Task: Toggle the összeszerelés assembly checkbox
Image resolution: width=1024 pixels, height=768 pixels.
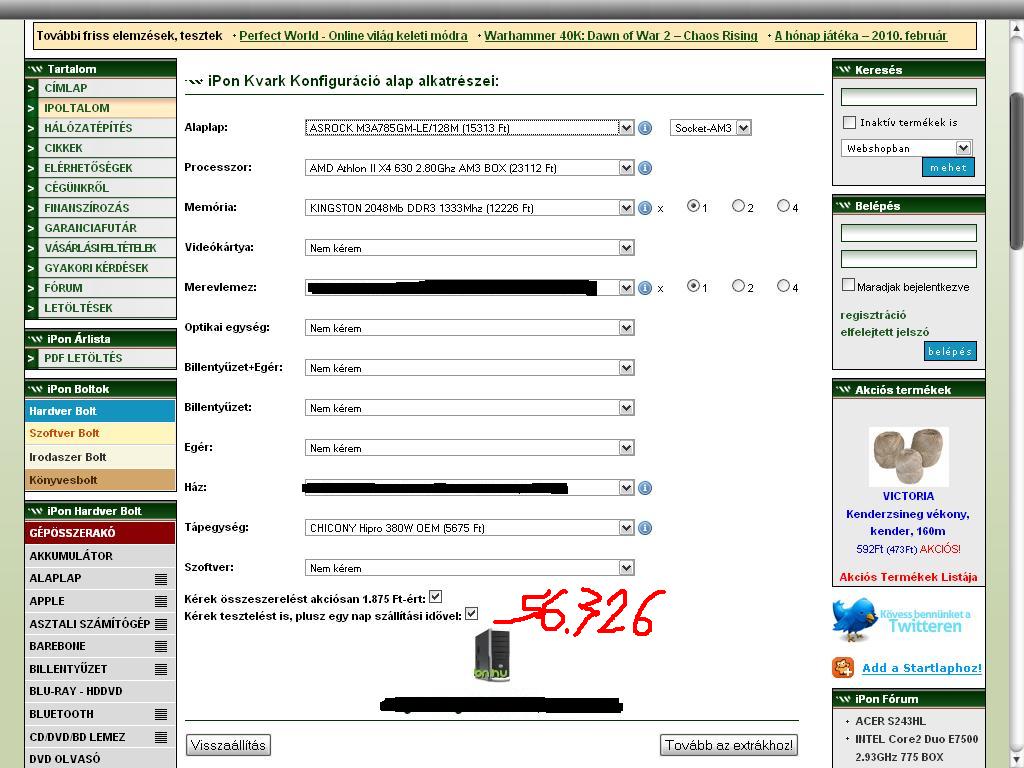Action: 436,596
